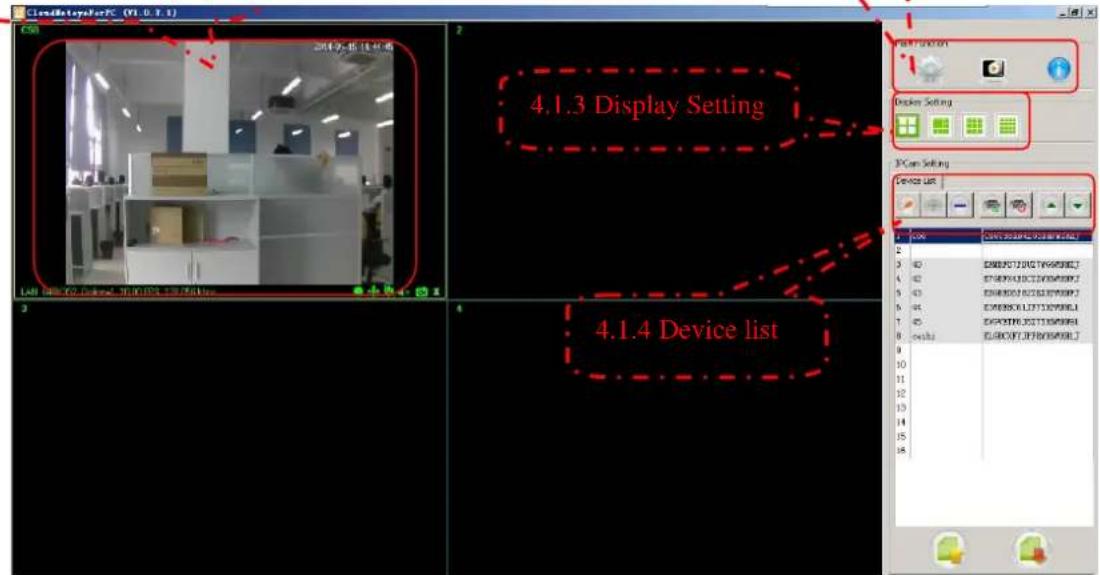This screenshot has height=575, width=1100.
Task: Open the blue info about icon
Action: click(x=1059, y=69)
